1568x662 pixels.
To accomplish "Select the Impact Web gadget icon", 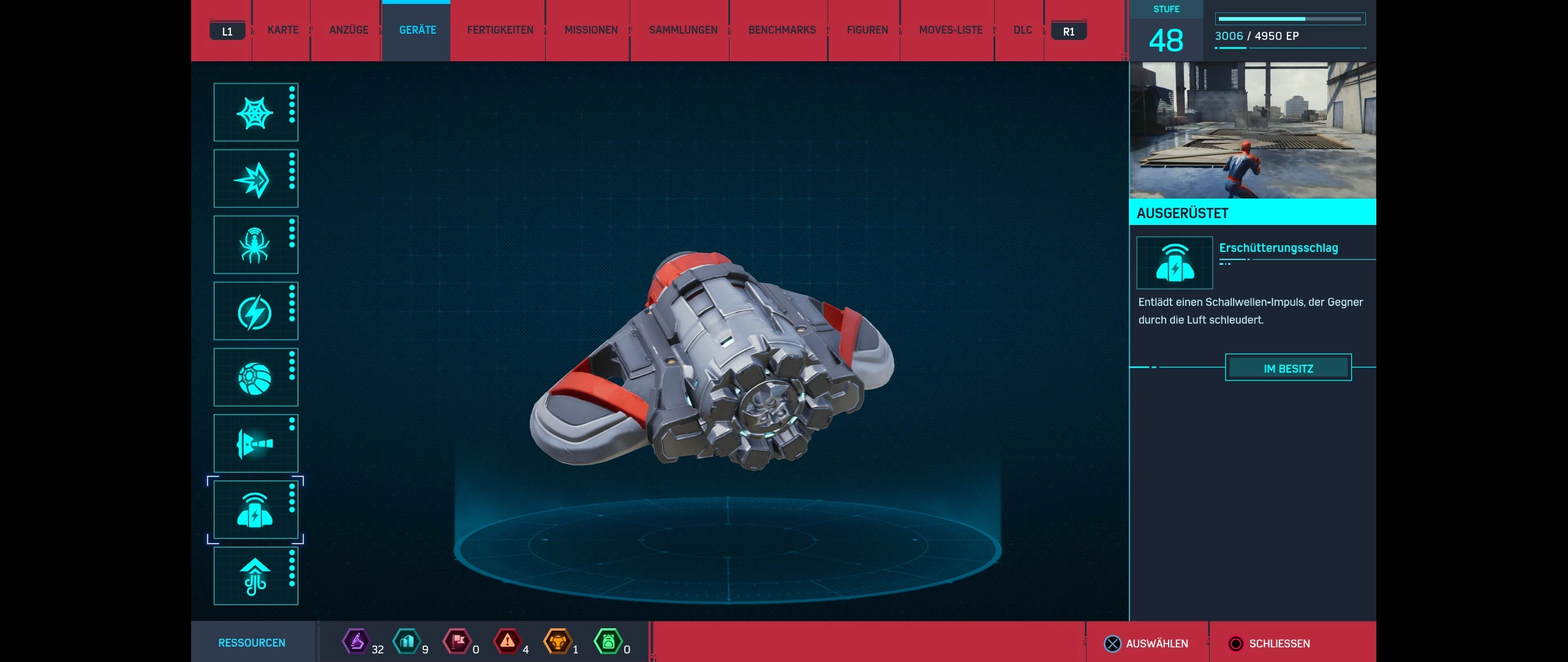I will coord(255,178).
